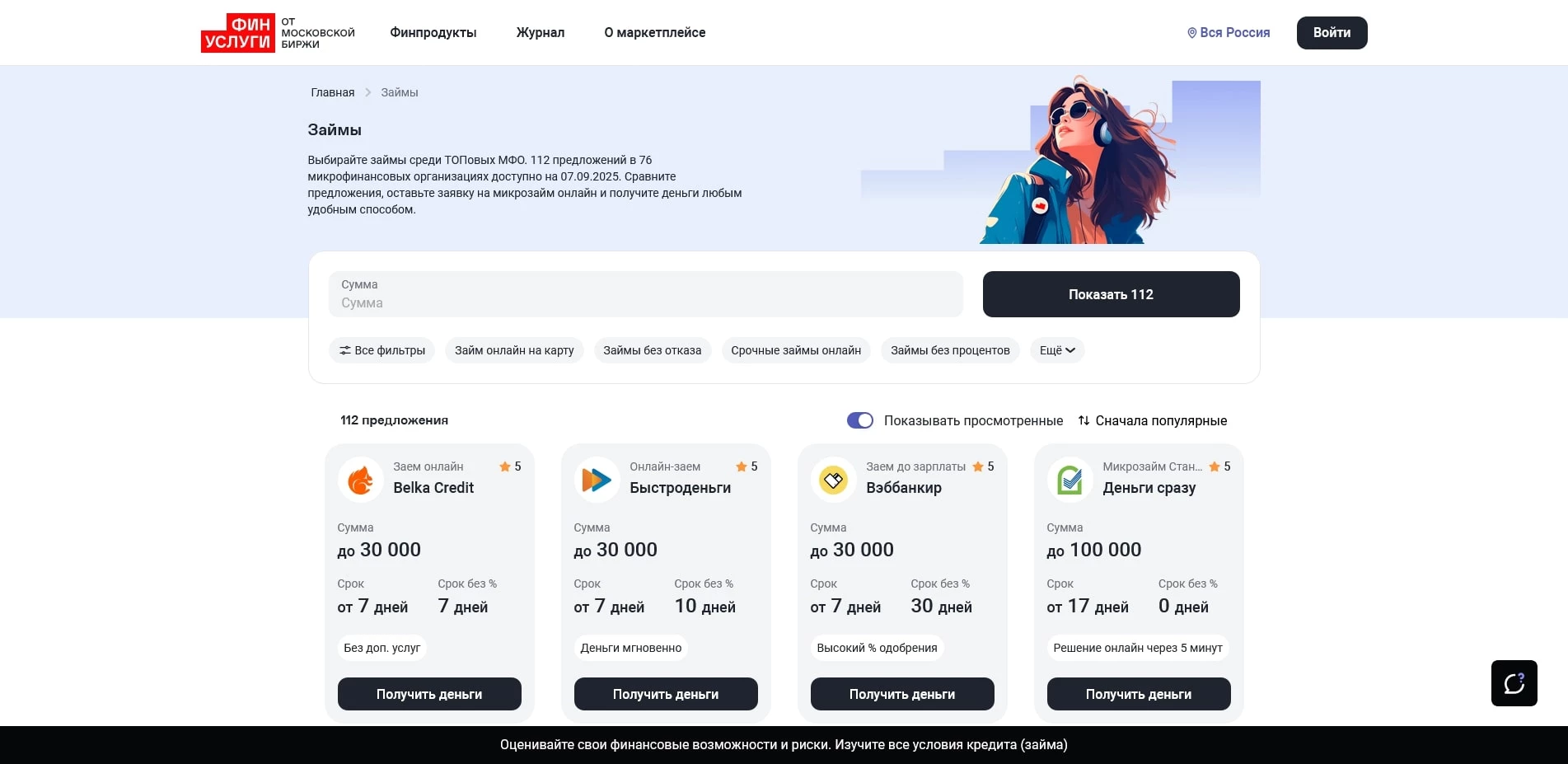
Task: Go to Главная via the breadcrumb
Action: (x=331, y=92)
